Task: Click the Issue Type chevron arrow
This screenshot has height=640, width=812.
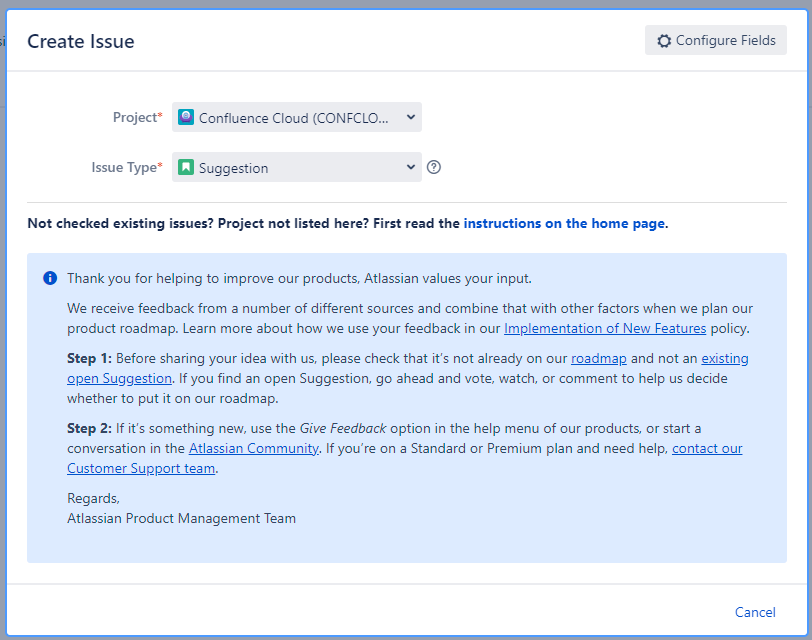Action: (411, 167)
